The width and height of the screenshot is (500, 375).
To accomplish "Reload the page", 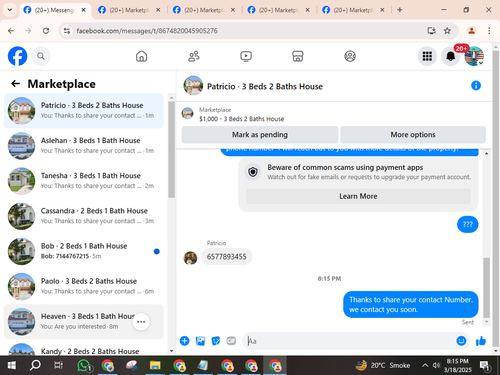I will click(46, 31).
